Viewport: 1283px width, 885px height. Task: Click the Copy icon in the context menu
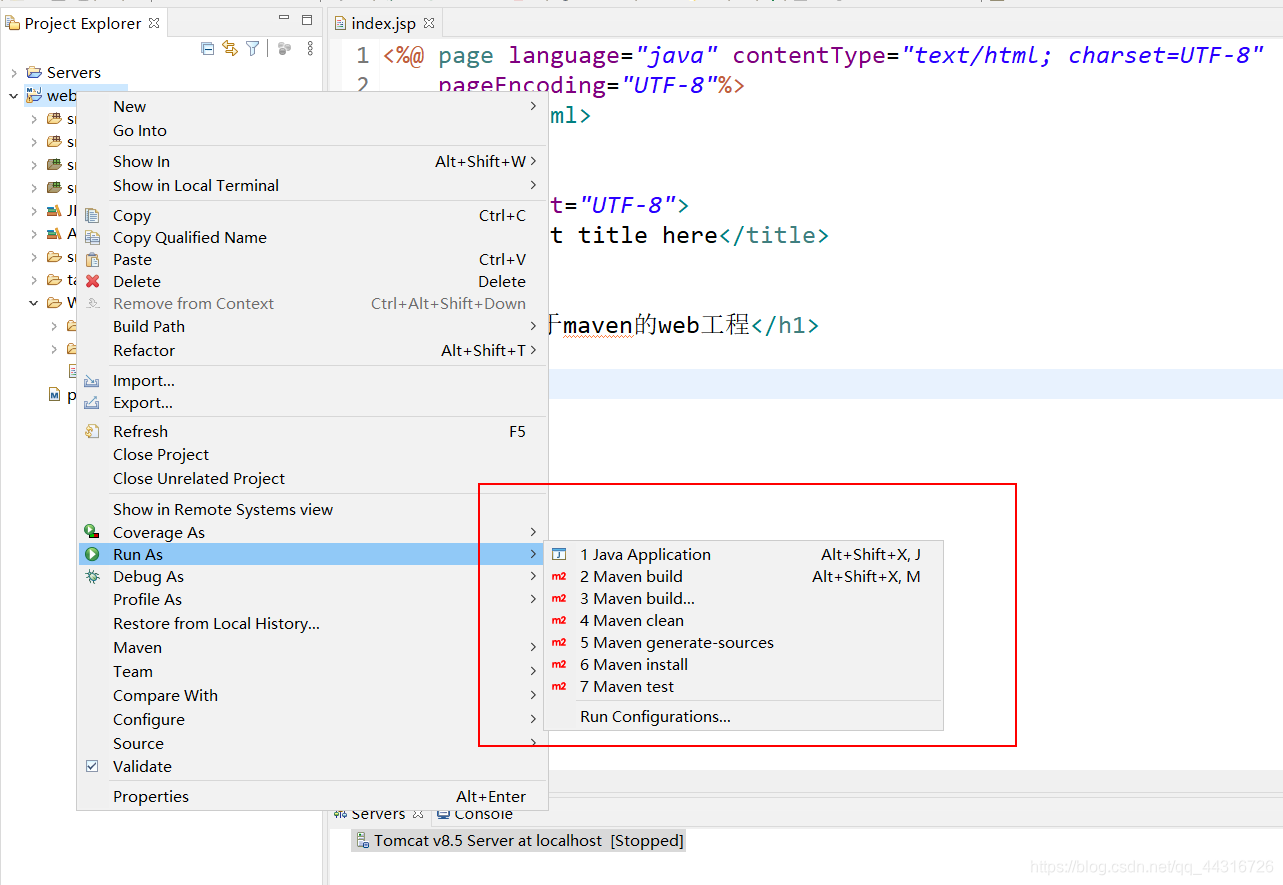pyautogui.click(x=92, y=216)
